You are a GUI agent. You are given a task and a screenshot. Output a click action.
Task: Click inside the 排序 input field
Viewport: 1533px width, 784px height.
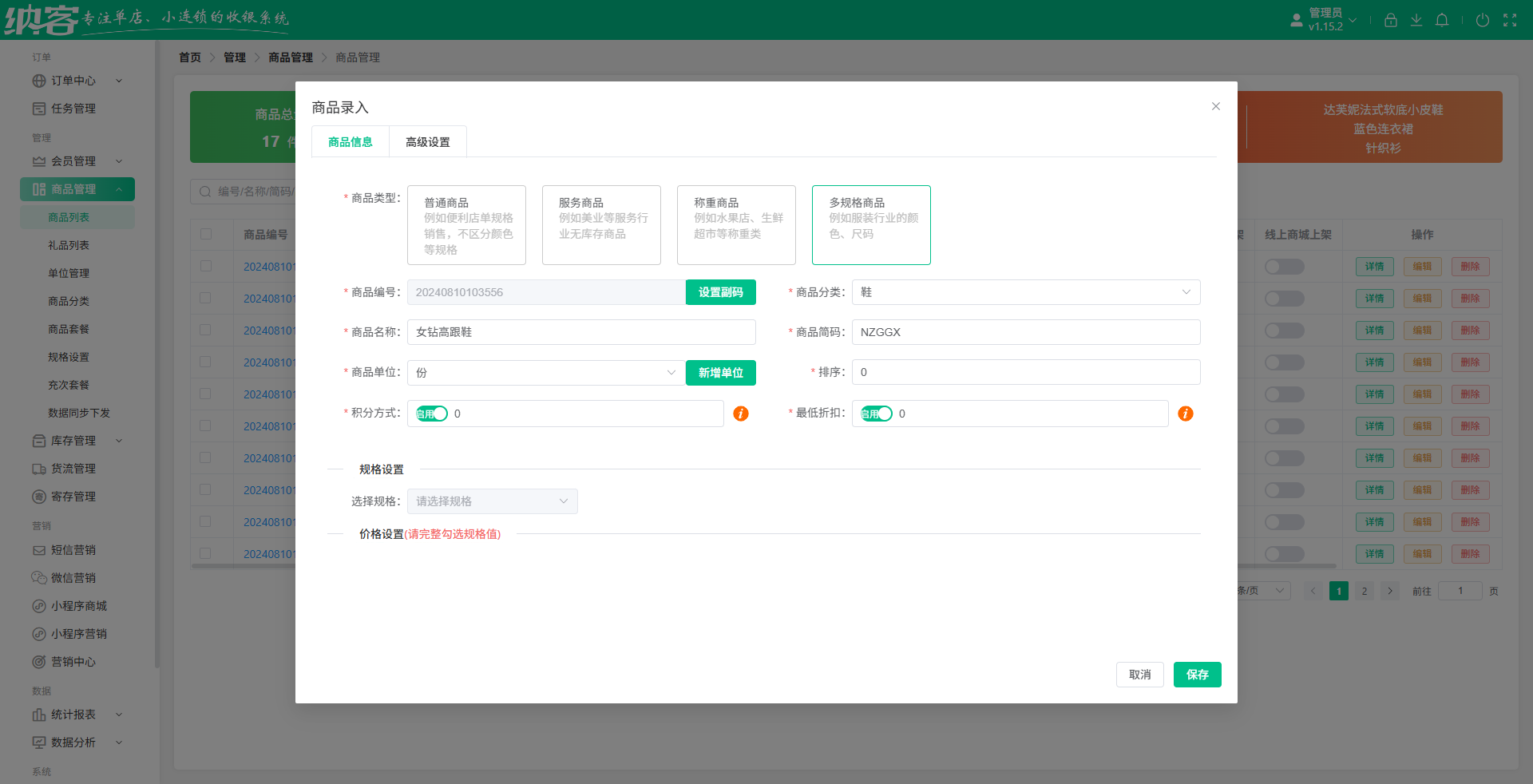1025,372
